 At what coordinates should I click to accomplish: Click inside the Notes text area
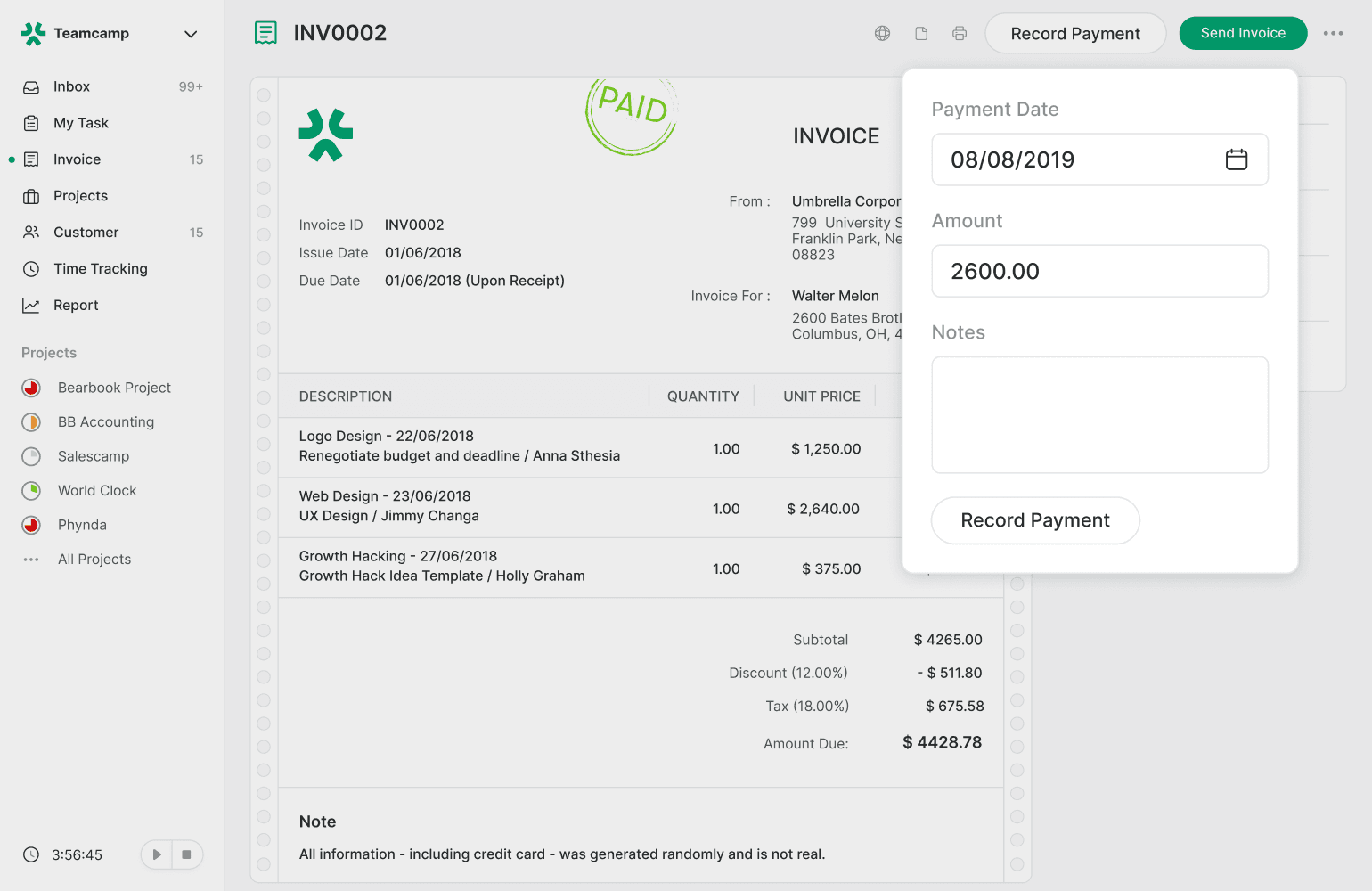click(1099, 414)
